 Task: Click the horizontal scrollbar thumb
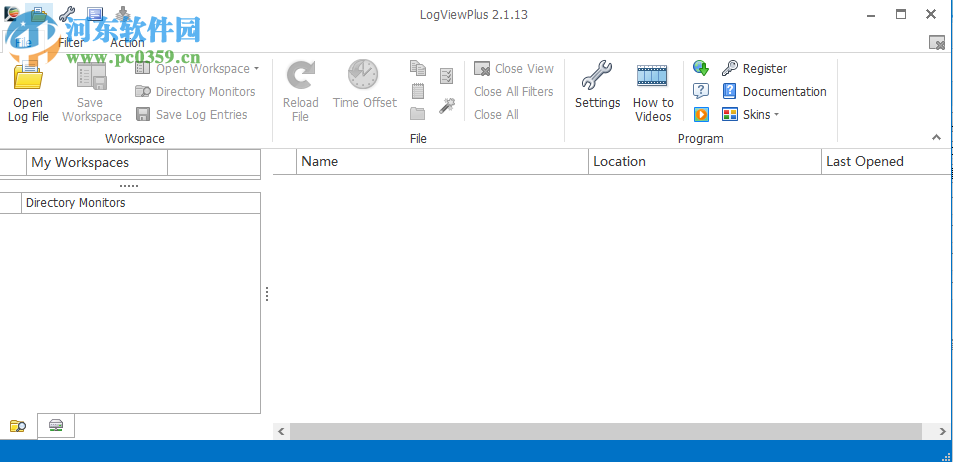click(x=608, y=431)
